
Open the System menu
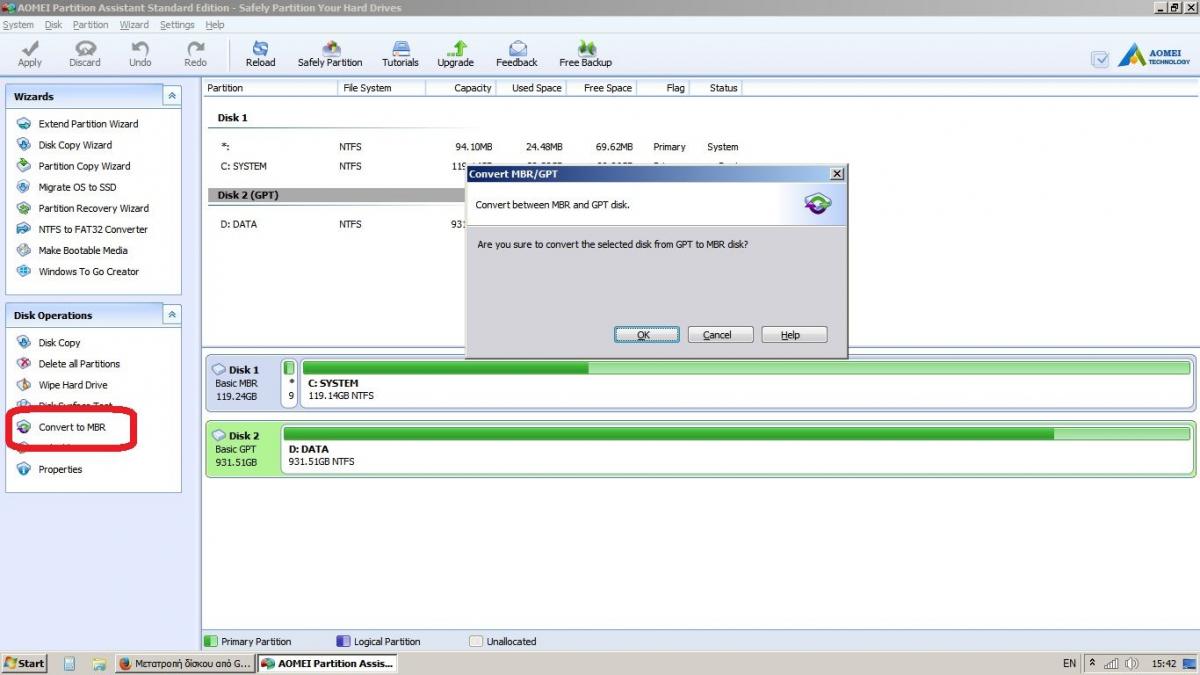[x=18, y=25]
